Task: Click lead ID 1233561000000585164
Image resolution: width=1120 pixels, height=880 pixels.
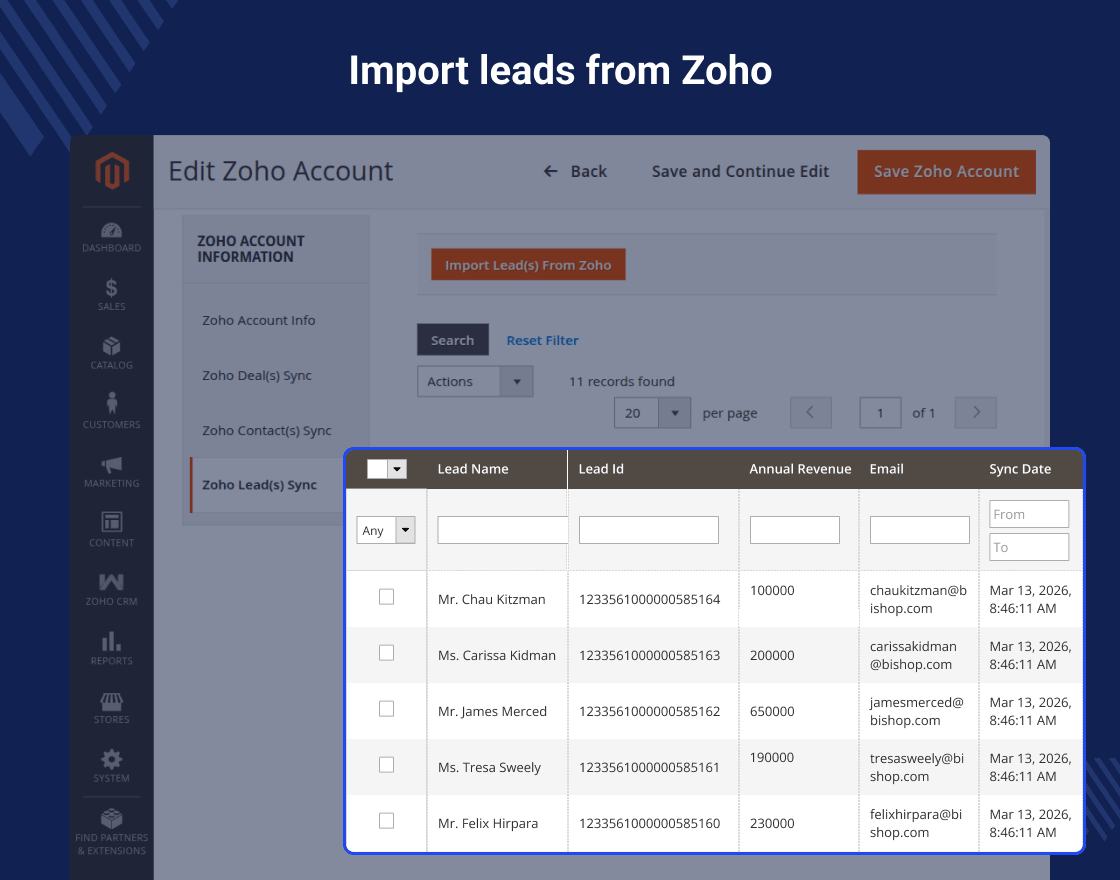Action: pos(649,600)
